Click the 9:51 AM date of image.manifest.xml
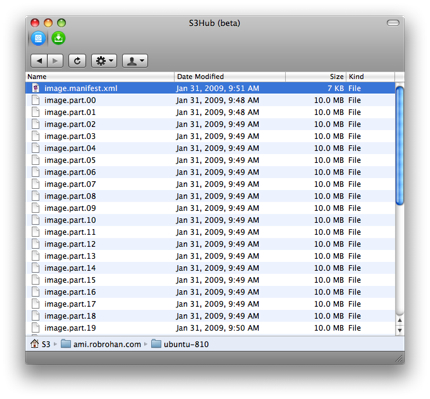Image resolution: width=430 pixels, height=399 pixels. point(218,88)
